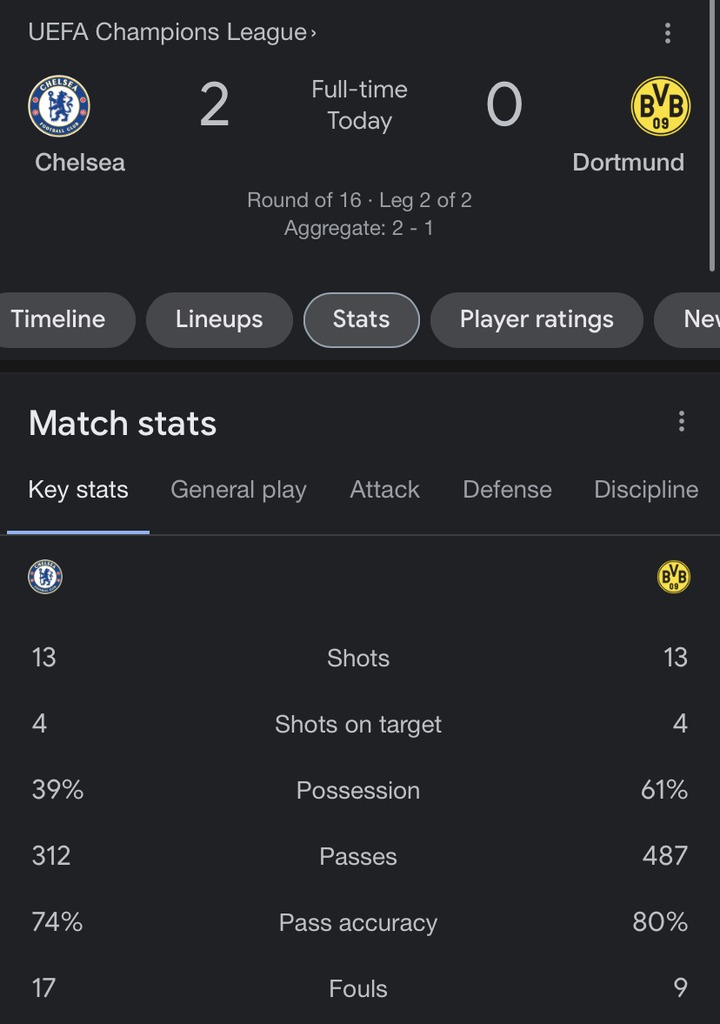Click the Dortmund team name

click(x=628, y=162)
